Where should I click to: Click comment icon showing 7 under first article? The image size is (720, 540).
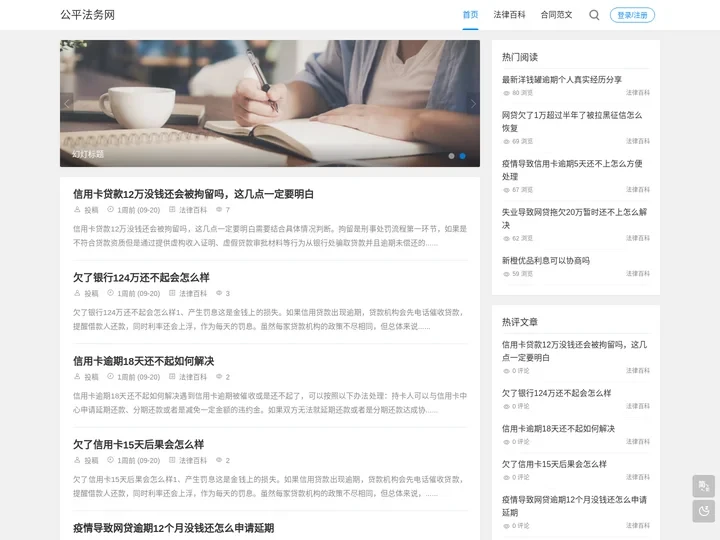tap(219, 209)
